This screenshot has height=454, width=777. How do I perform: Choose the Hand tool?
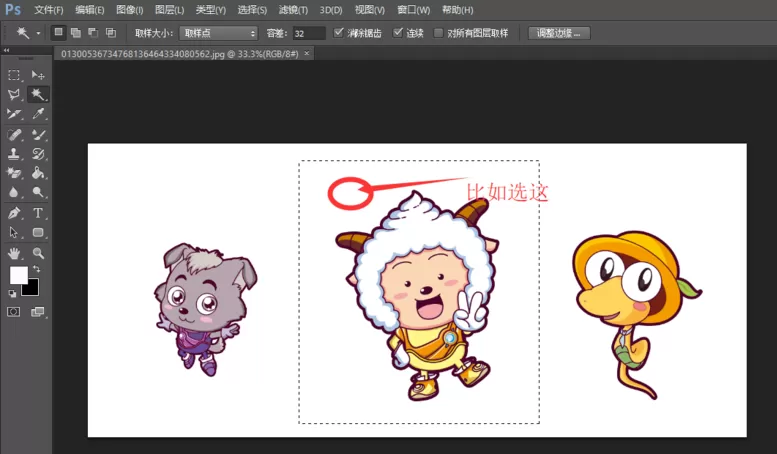14,253
